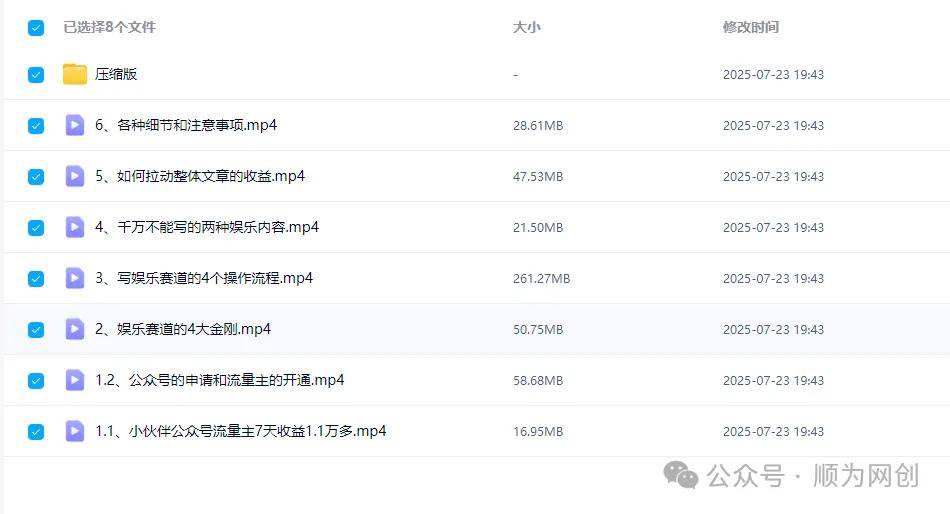Open the 压缩版 folder name link
This screenshot has height=514, width=950.
116,74
